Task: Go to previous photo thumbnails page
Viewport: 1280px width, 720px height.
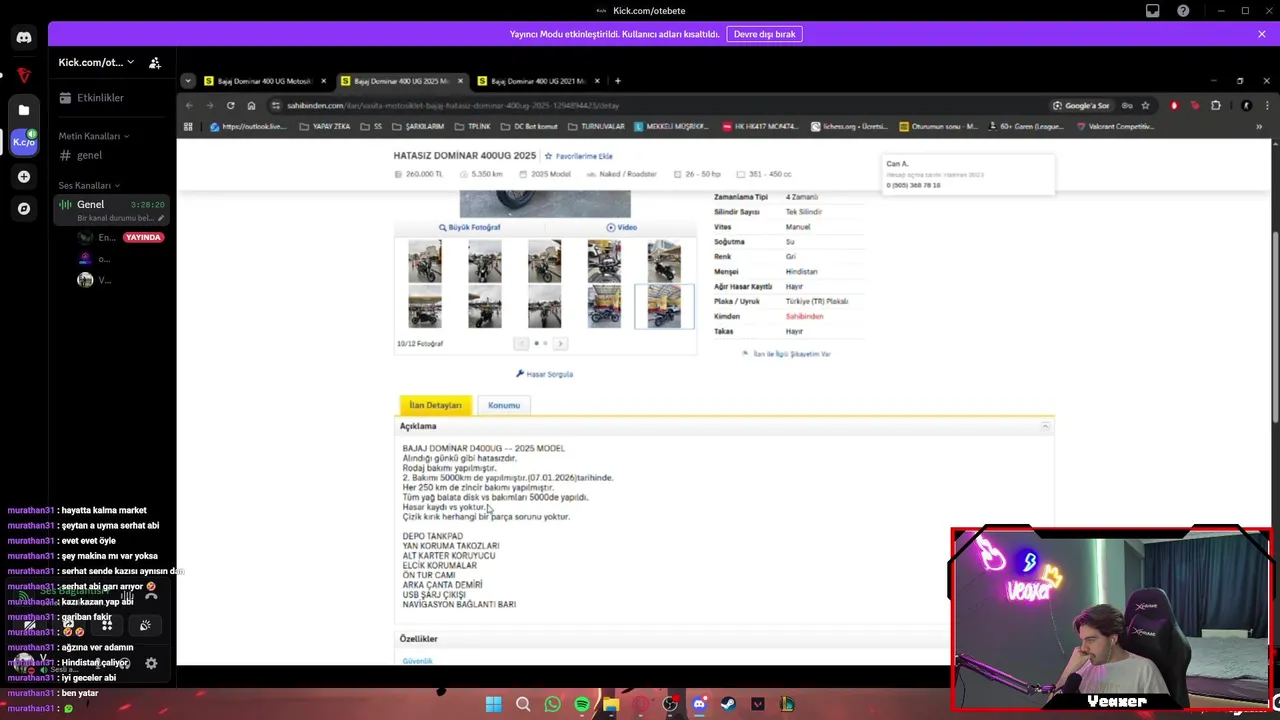Action: (521, 343)
